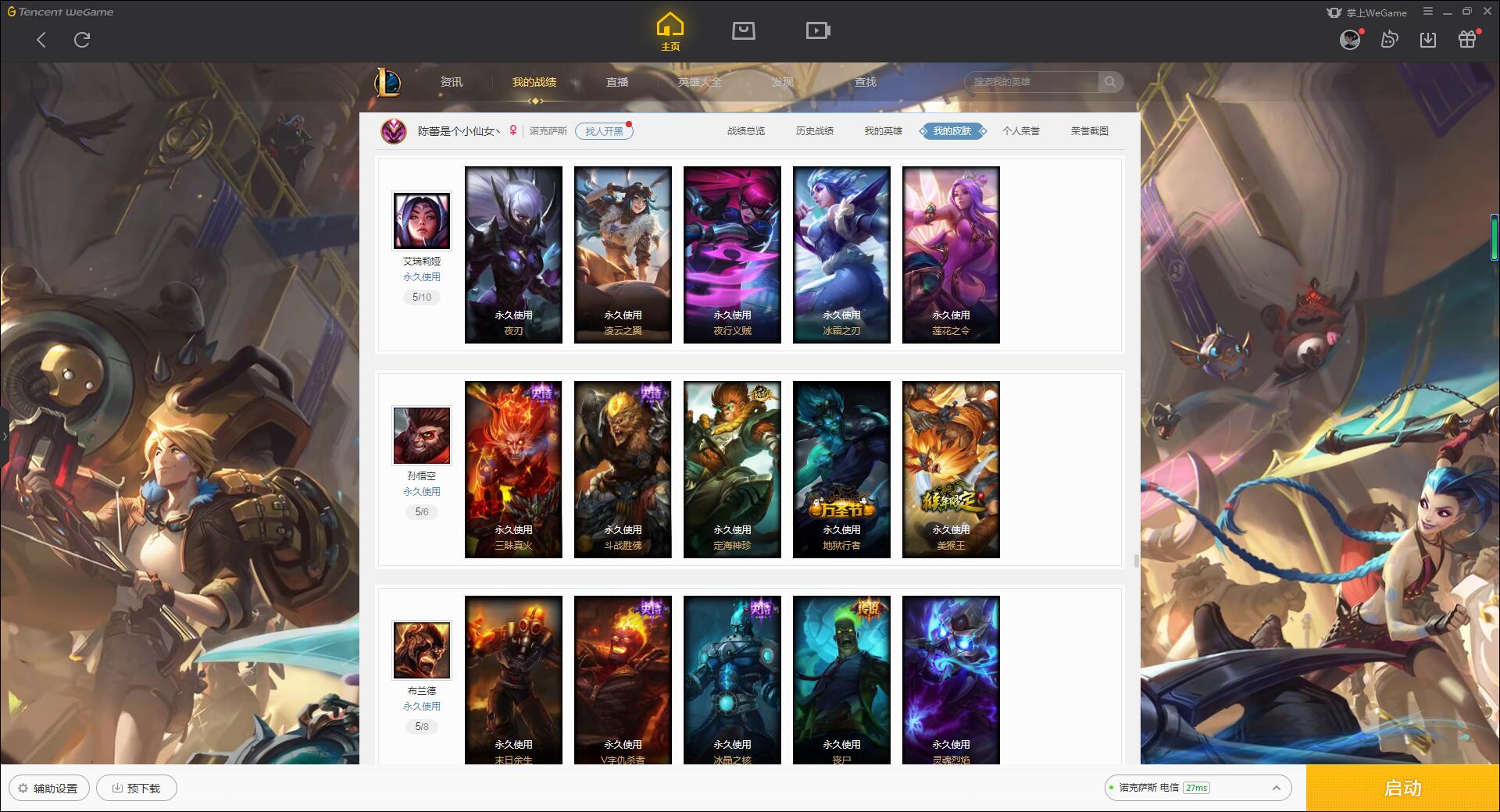The height and width of the screenshot is (812, 1500).
Task: Open the 英雄大全 tab
Action: point(700,82)
